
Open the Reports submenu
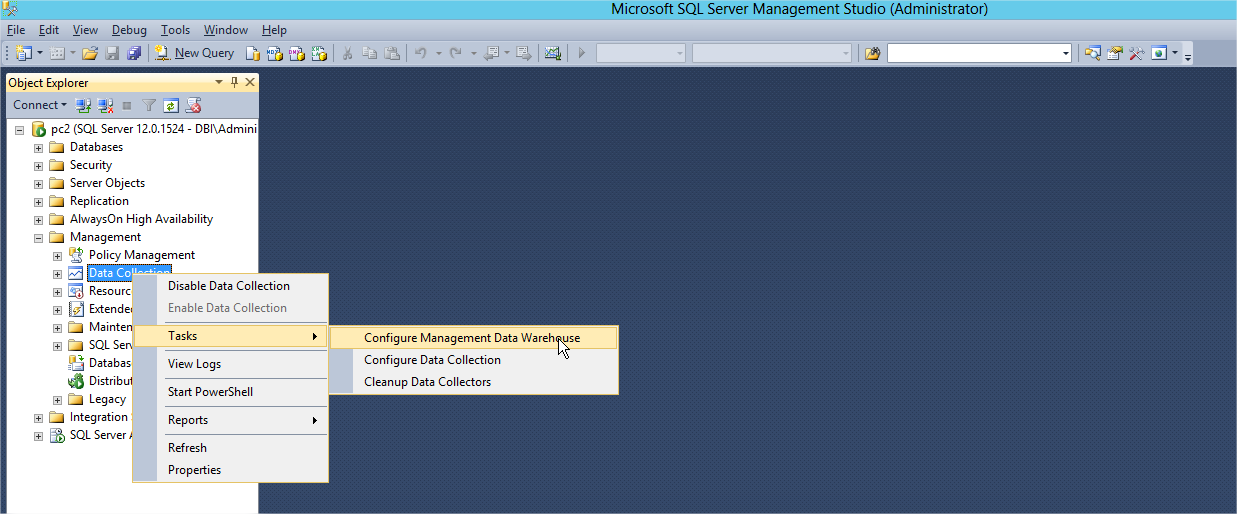[x=231, y=420]
